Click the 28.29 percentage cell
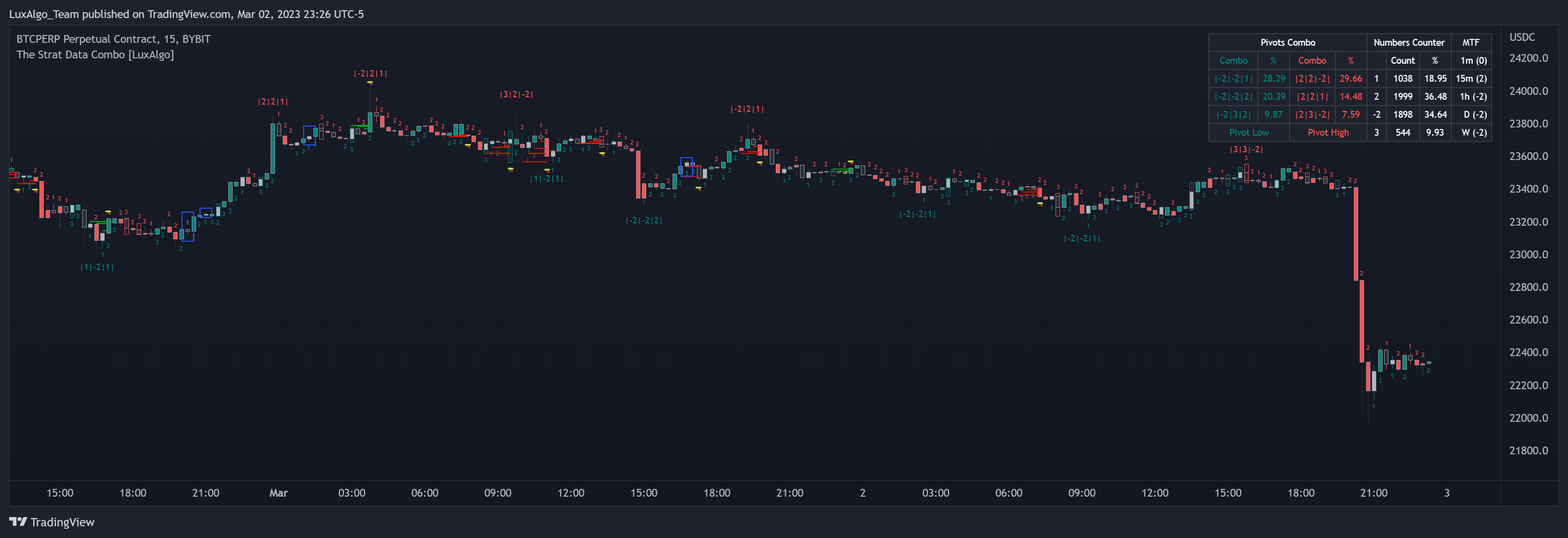This screenshot has width=1568, height=538. click(1274, 78)
